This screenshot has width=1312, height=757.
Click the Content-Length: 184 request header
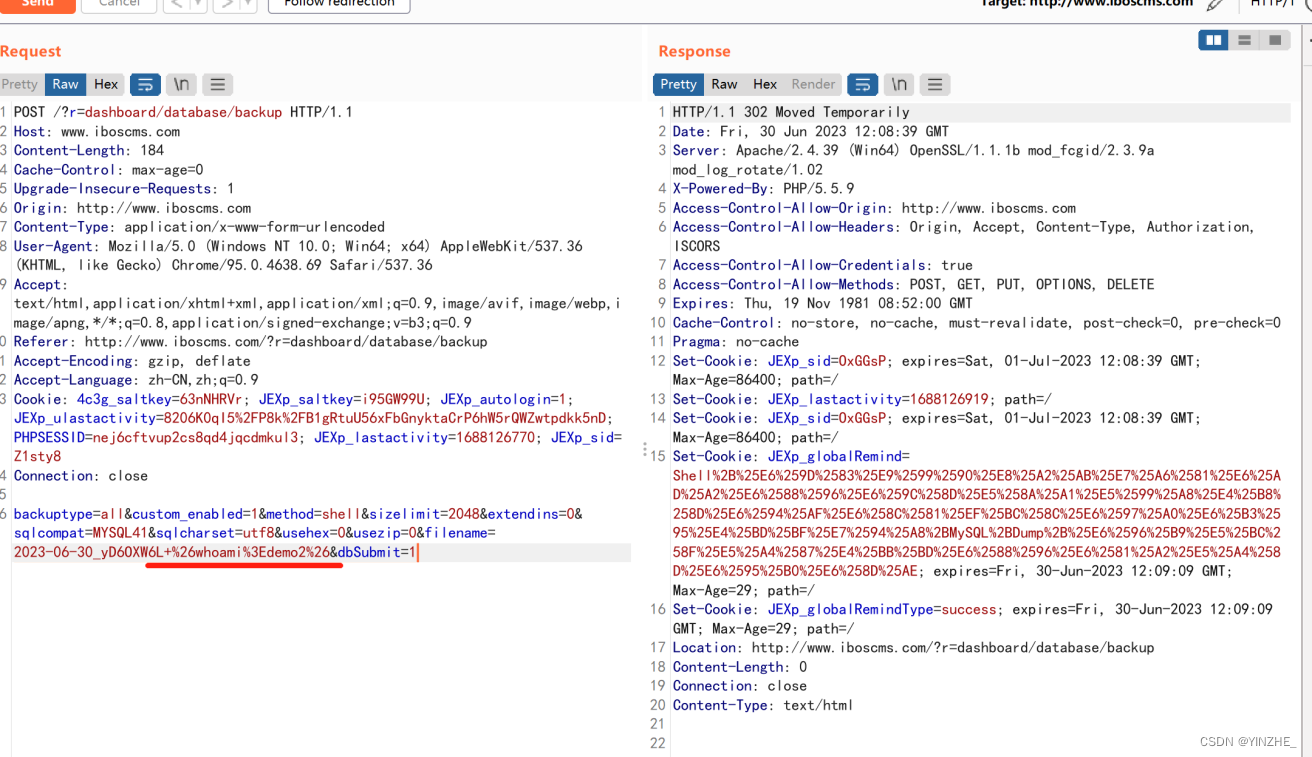89,150
